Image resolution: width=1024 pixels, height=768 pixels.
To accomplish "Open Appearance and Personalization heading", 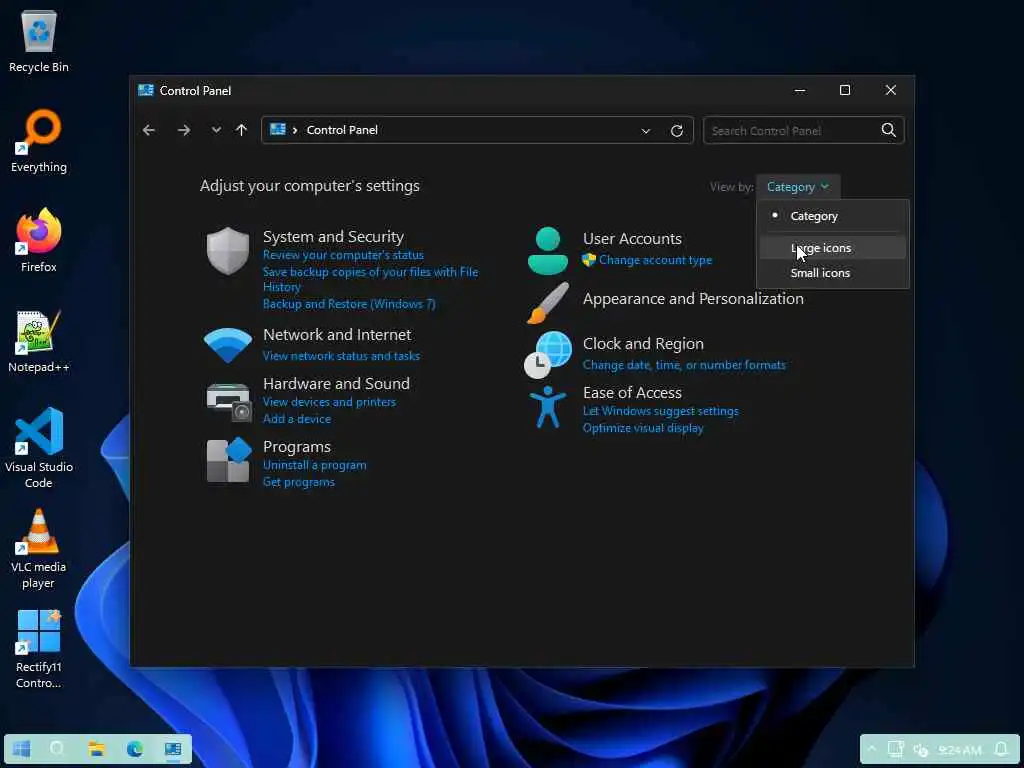I will tap(693, 298).
